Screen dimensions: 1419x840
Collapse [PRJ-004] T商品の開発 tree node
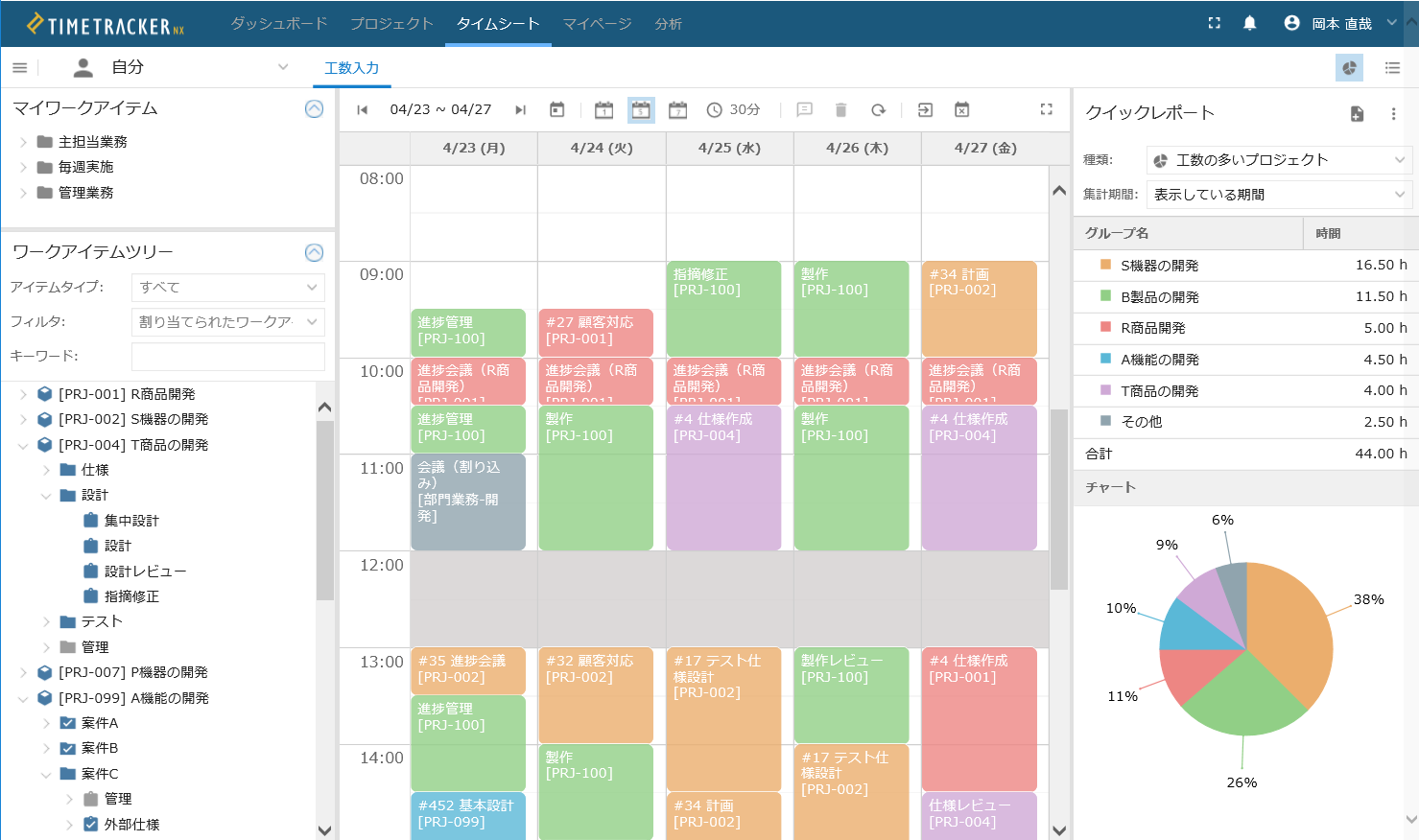coord(23,445)
